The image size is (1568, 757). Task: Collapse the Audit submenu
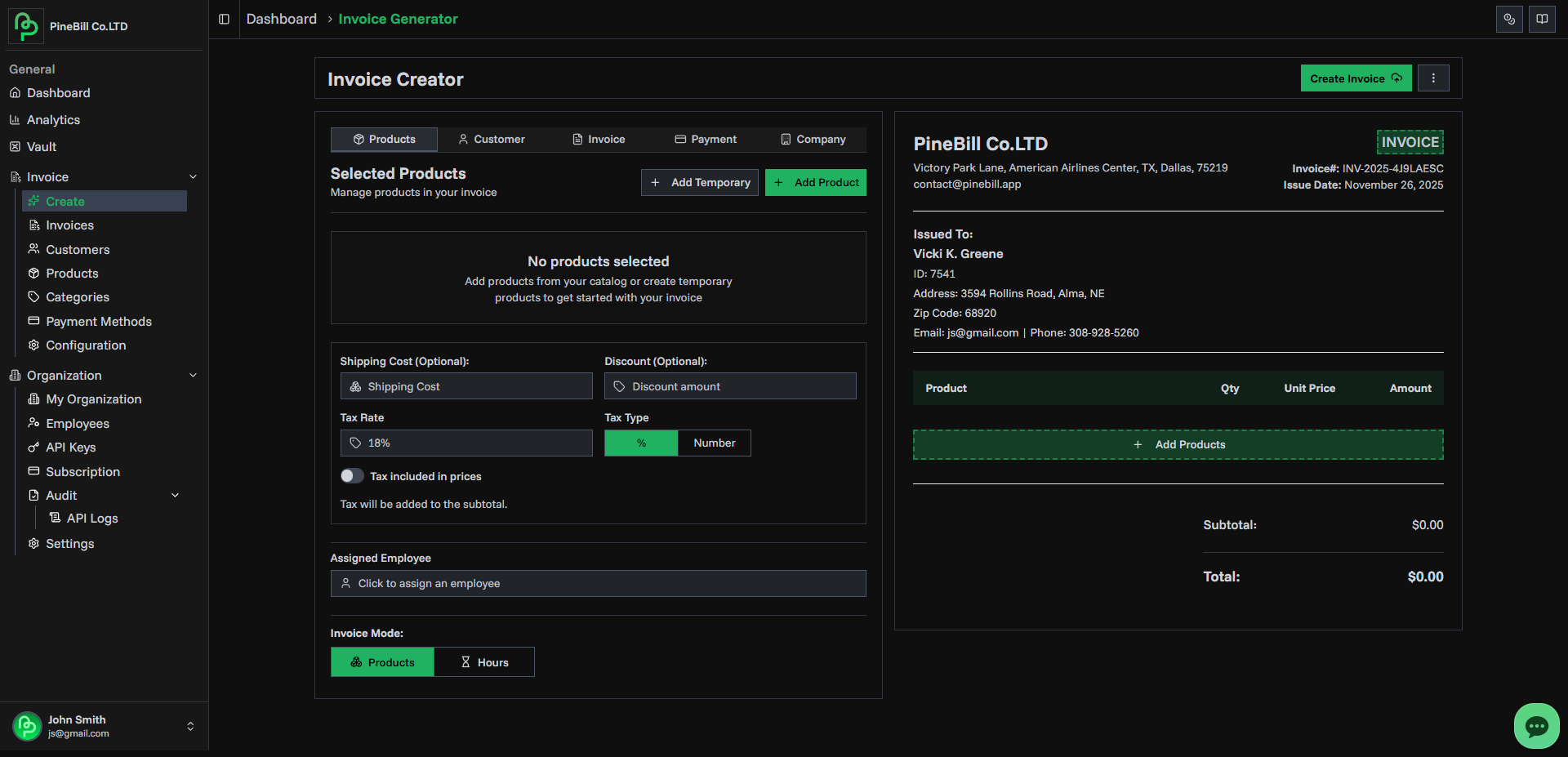(175, 495)
